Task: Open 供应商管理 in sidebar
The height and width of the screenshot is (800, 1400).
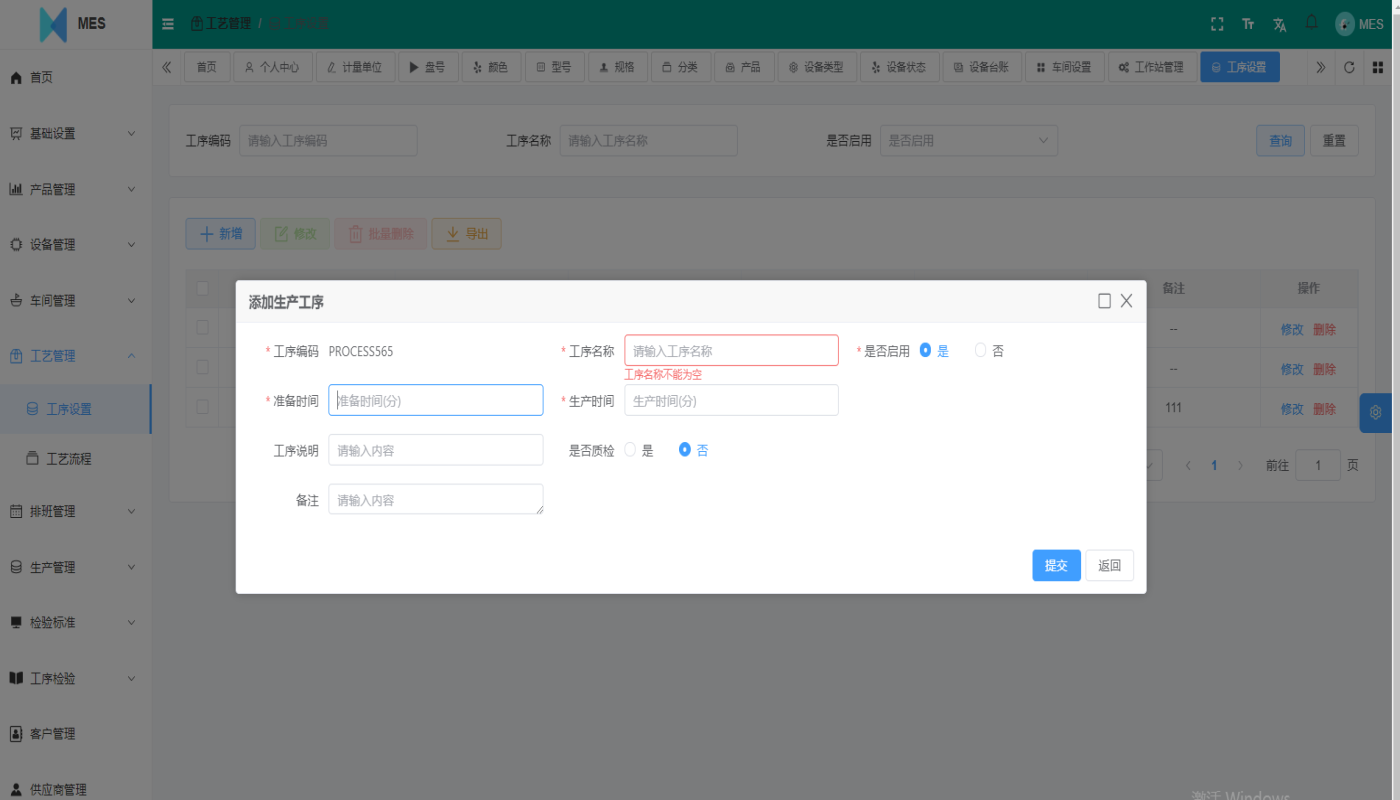Action: (76, 789)
